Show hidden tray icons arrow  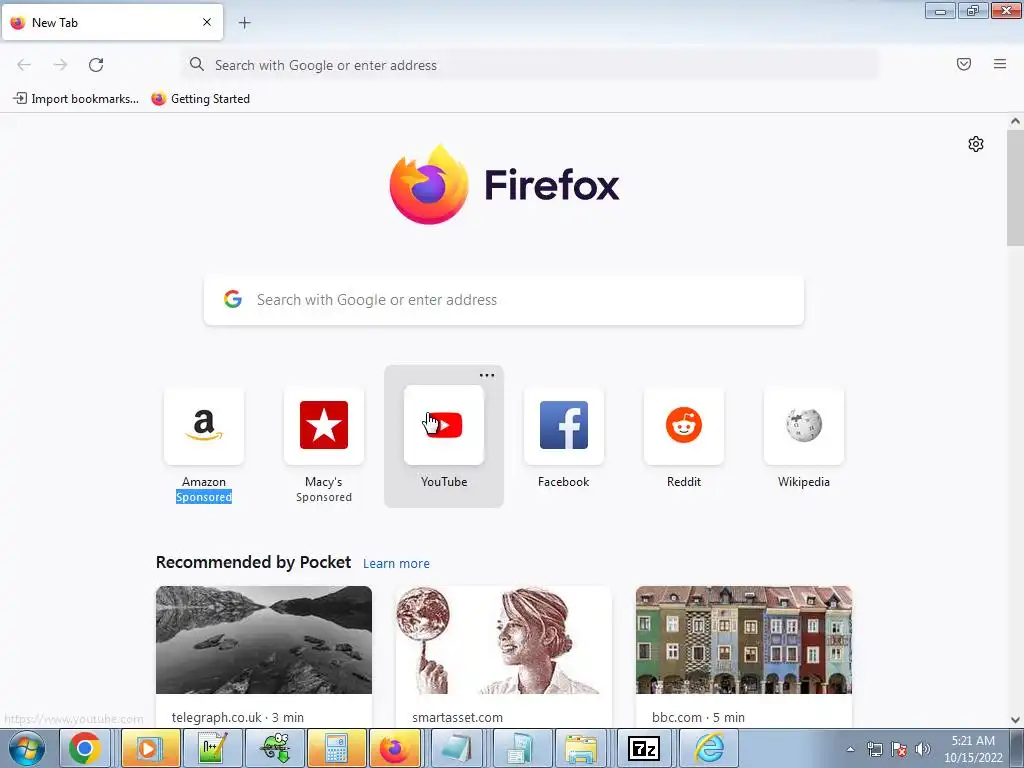850,749
